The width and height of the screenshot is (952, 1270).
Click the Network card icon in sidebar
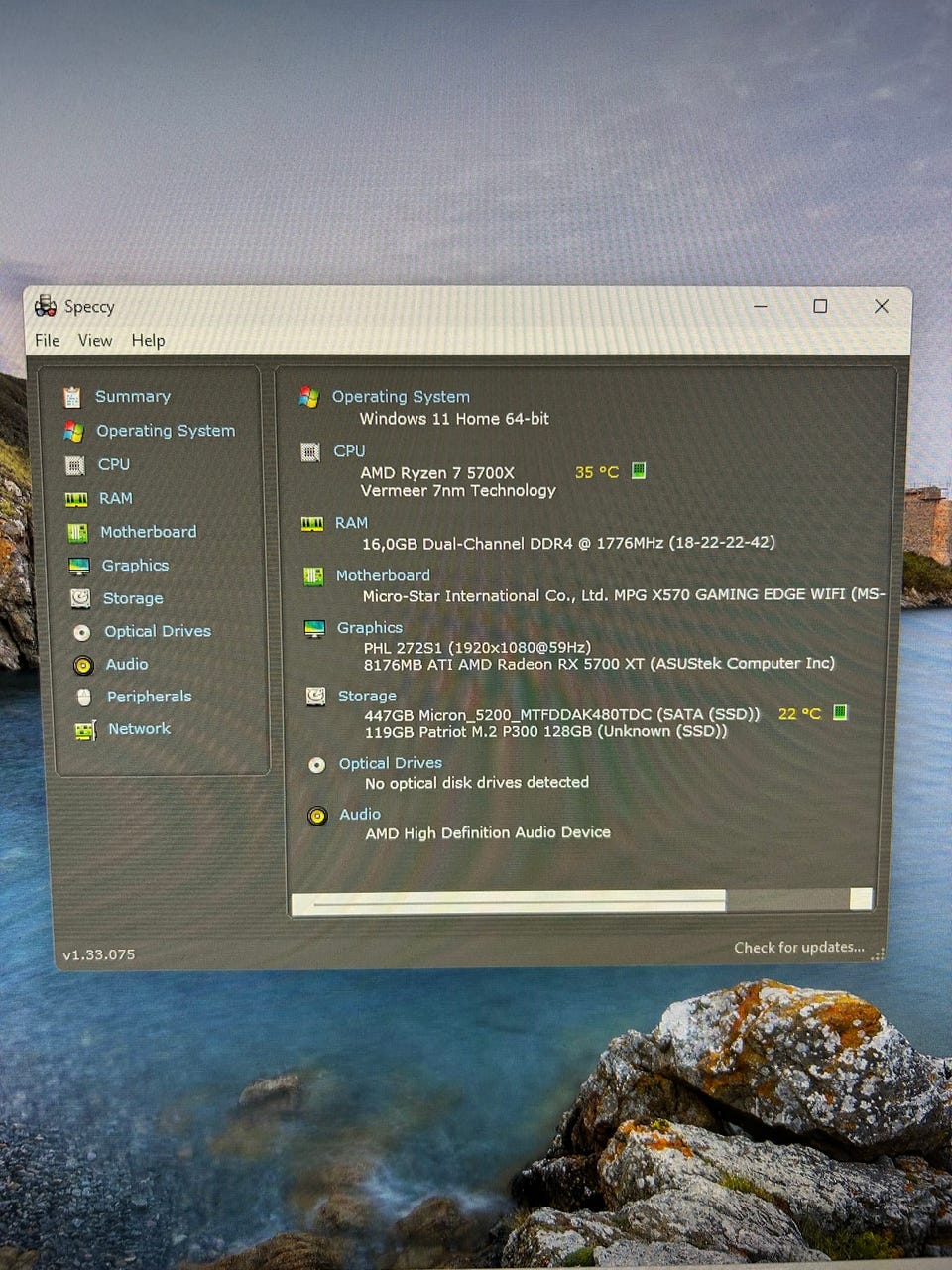(85, 731)
